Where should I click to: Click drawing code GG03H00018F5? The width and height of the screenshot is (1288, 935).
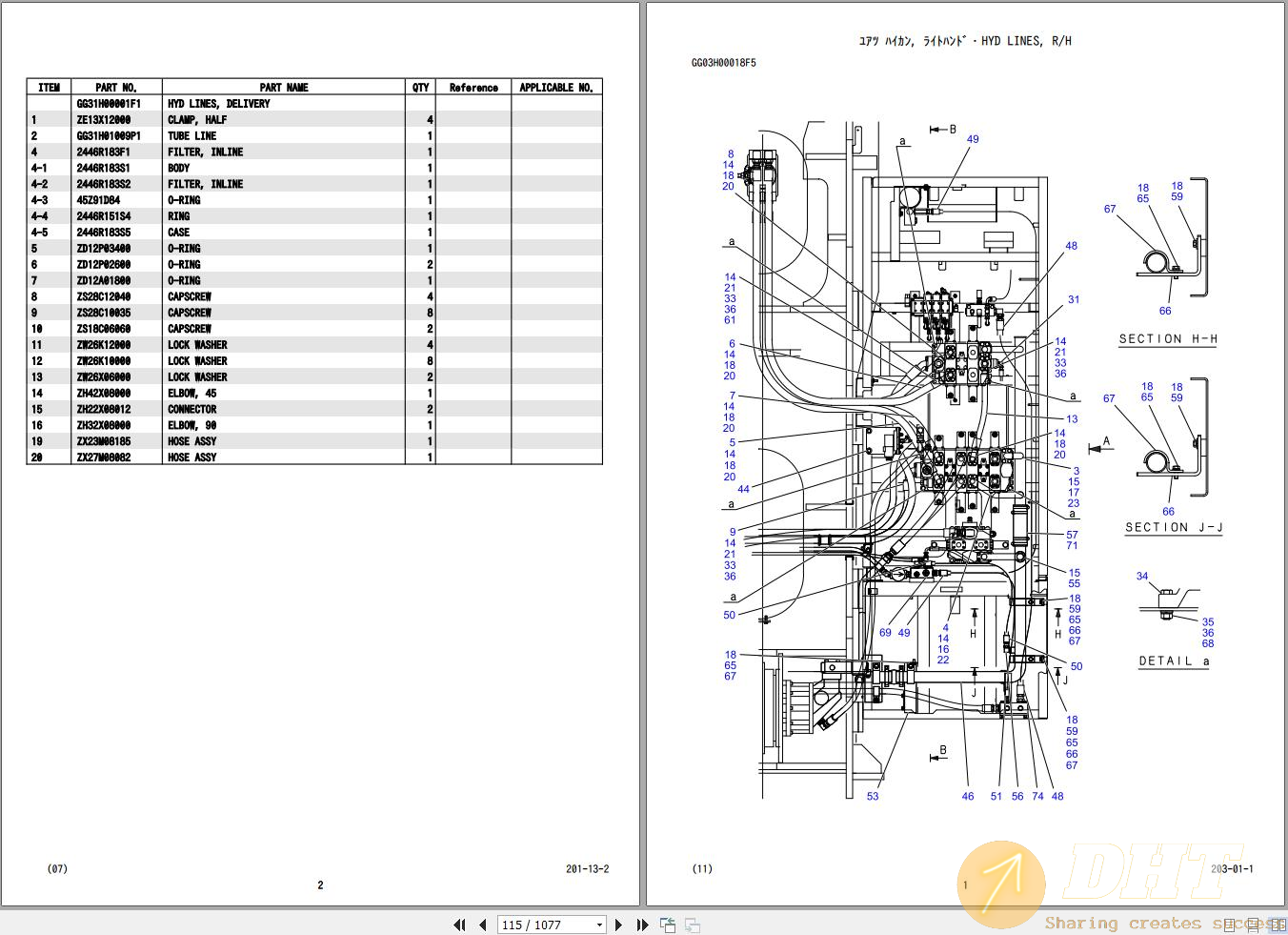(x=724, y=63)
